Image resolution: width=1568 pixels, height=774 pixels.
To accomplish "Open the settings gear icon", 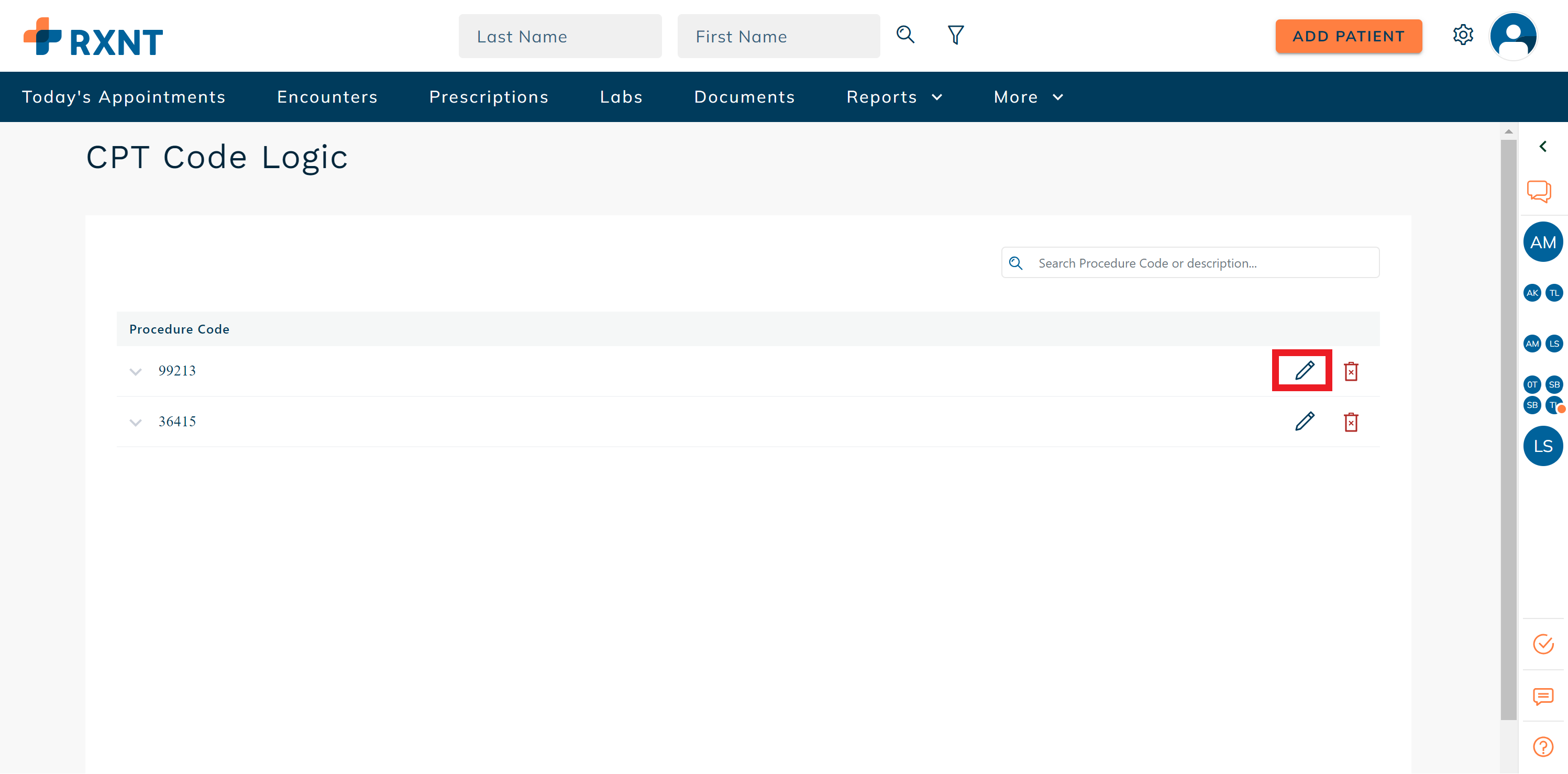I will point(1463,35).
